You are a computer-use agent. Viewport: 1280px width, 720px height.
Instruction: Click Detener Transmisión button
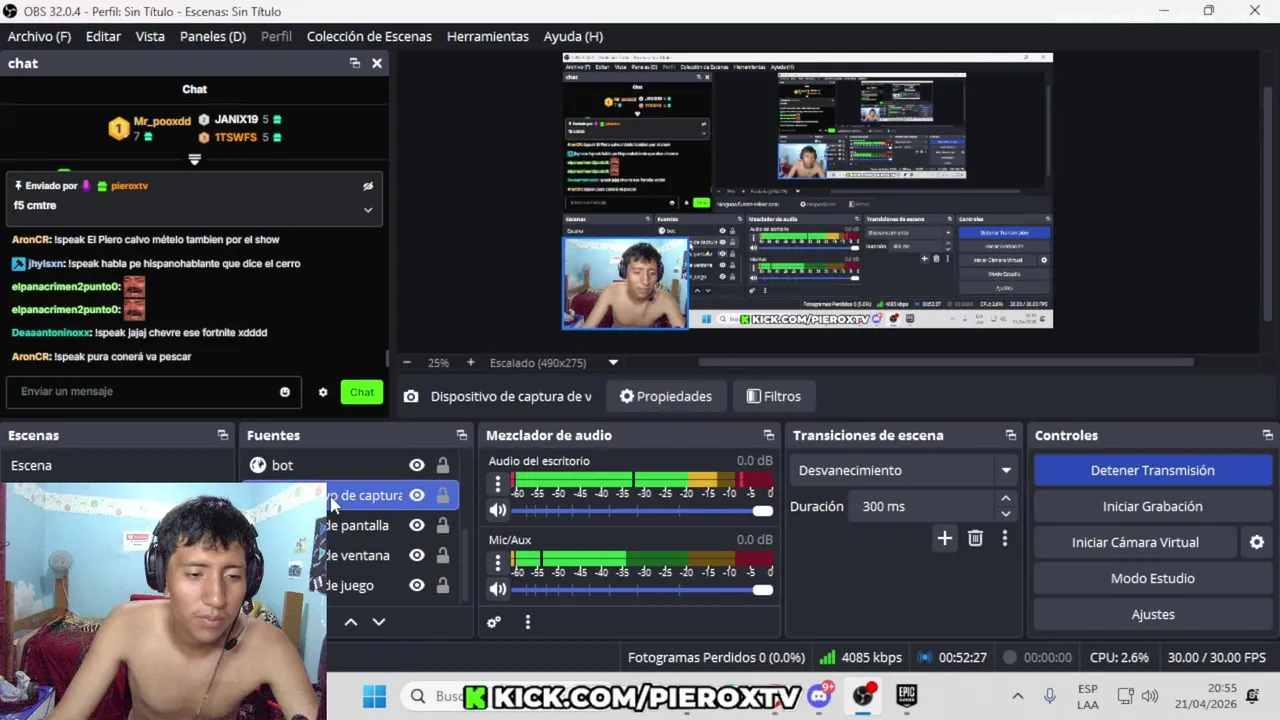[1152, 470]
